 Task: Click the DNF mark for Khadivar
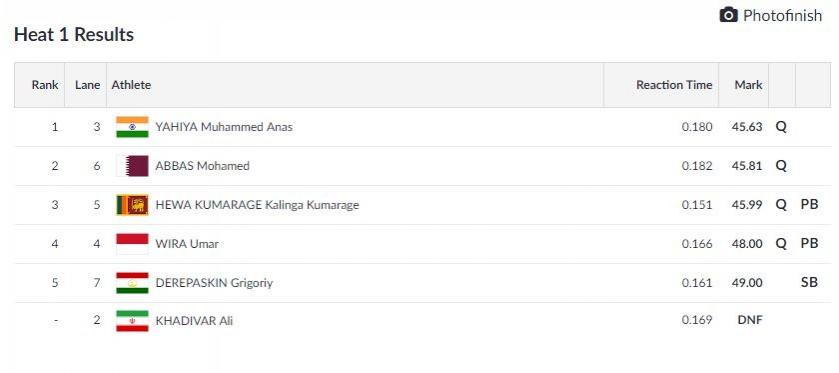(750, 321)
